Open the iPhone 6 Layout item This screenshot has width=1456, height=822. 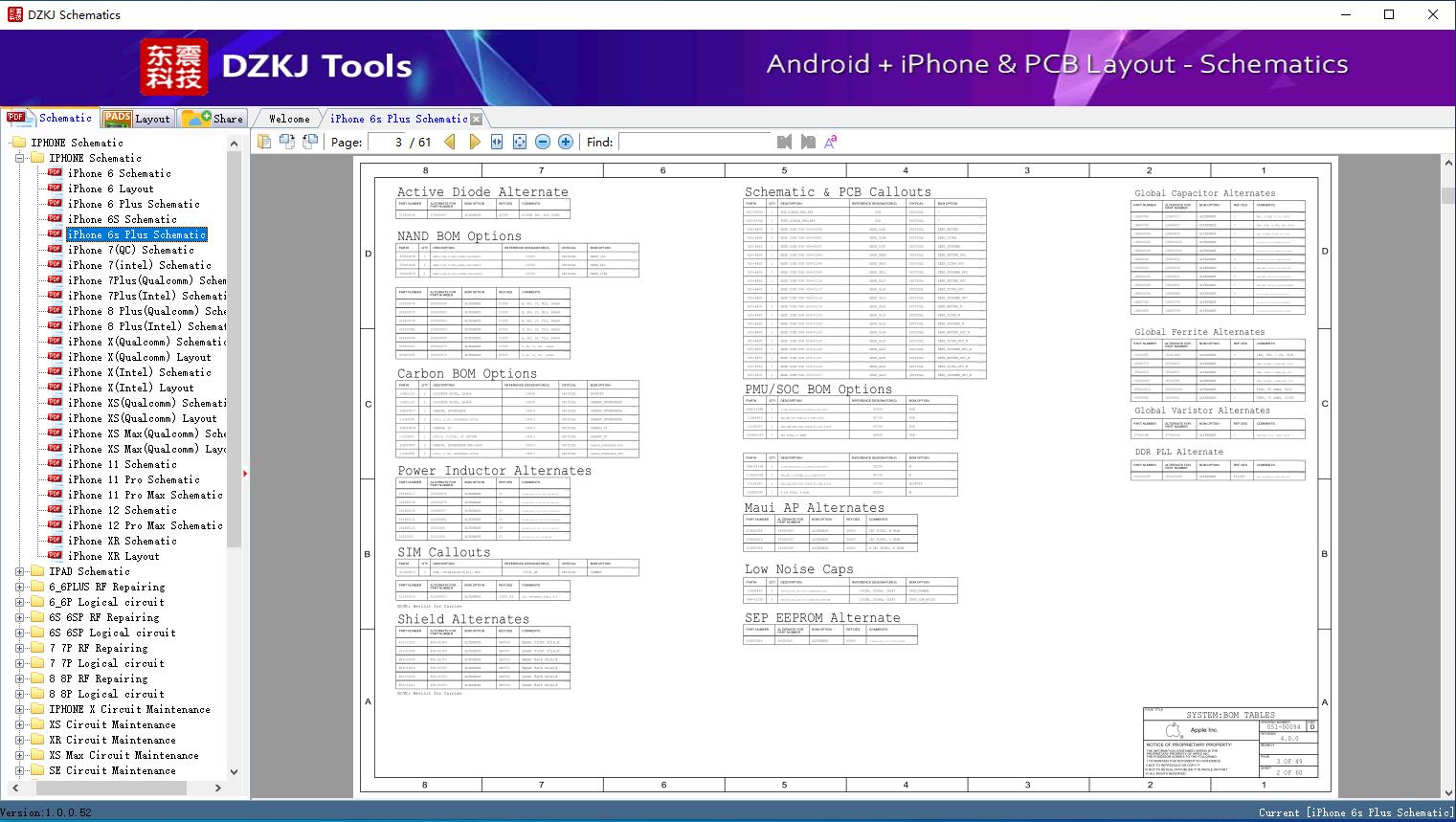[111, 189]
